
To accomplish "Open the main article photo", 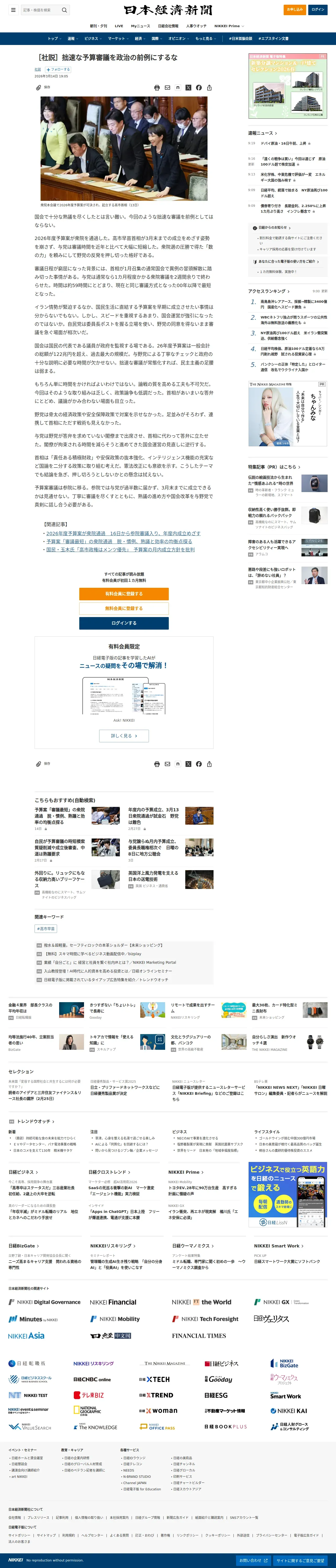I will (x=124, y=149).
